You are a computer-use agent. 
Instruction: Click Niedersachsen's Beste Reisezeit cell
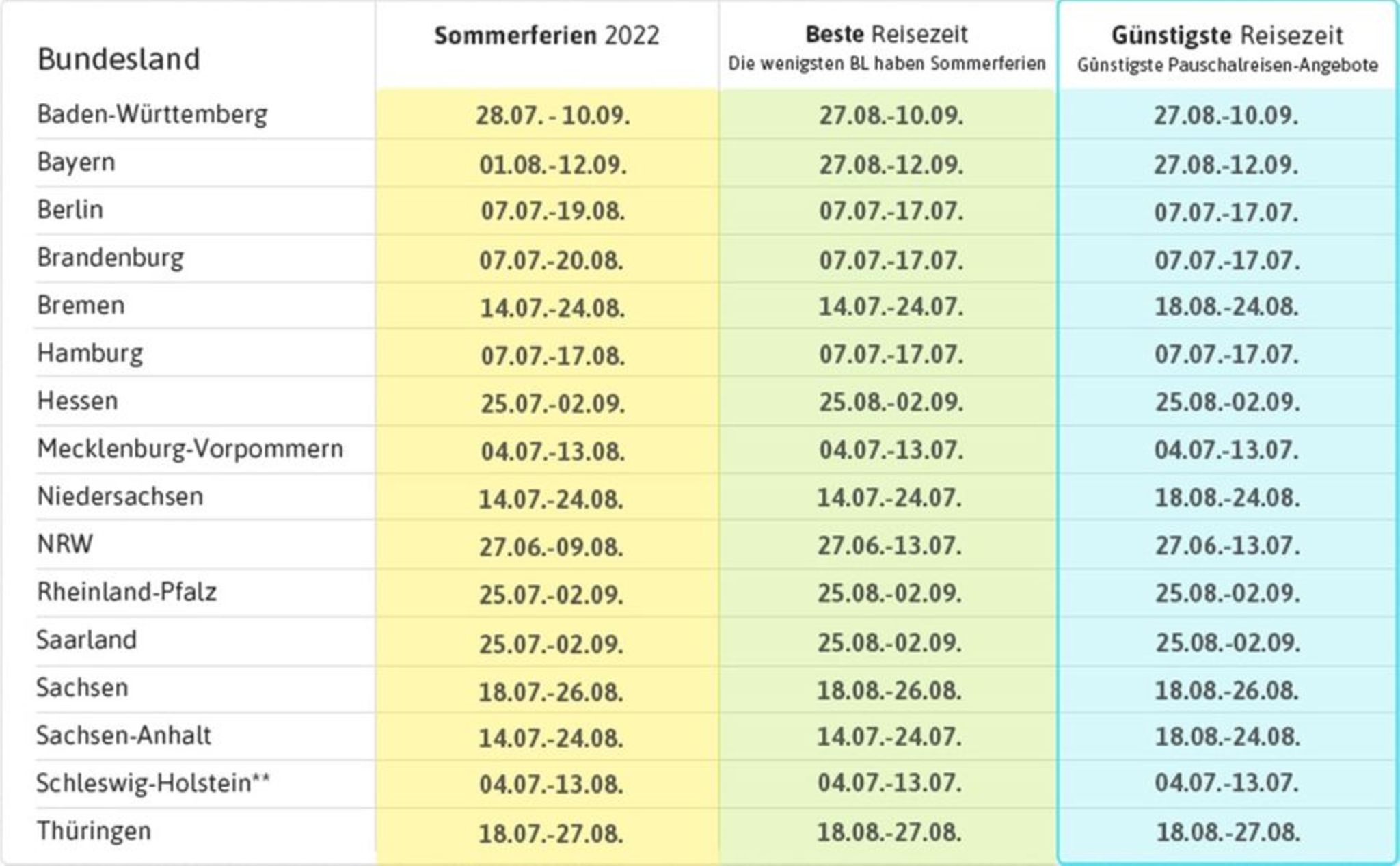click(x=889, y=498)
